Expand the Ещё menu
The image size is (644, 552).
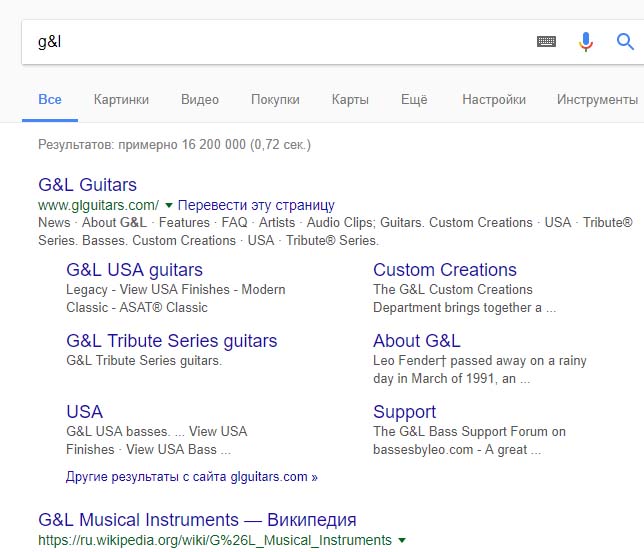pos(414,99)
